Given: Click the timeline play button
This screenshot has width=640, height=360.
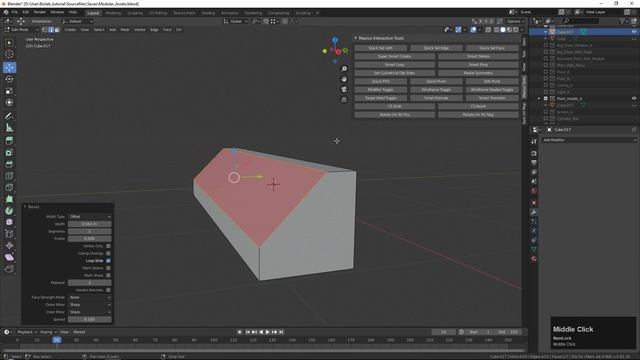Looking at the screenshot, I should 268,332.
